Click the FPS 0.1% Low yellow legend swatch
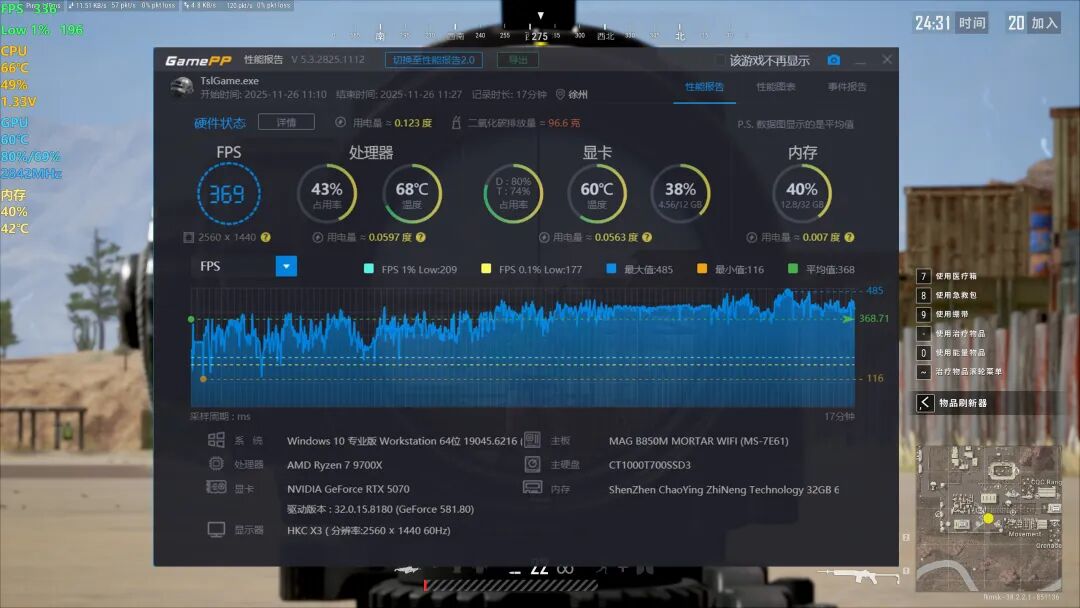1080x608 pixels. (486, 269)
